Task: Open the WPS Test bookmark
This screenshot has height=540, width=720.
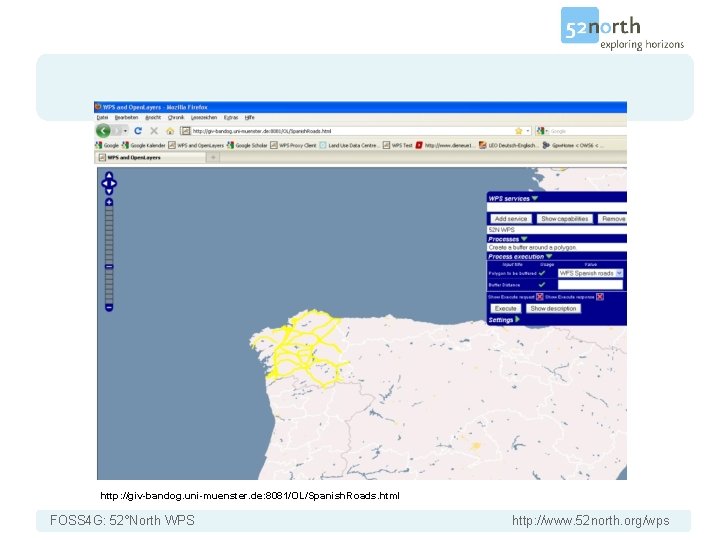Action: [398, 145]
